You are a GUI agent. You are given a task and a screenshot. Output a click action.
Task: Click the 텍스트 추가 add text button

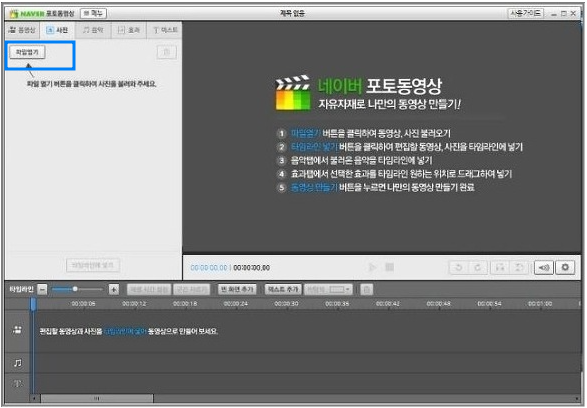point(283,289)
